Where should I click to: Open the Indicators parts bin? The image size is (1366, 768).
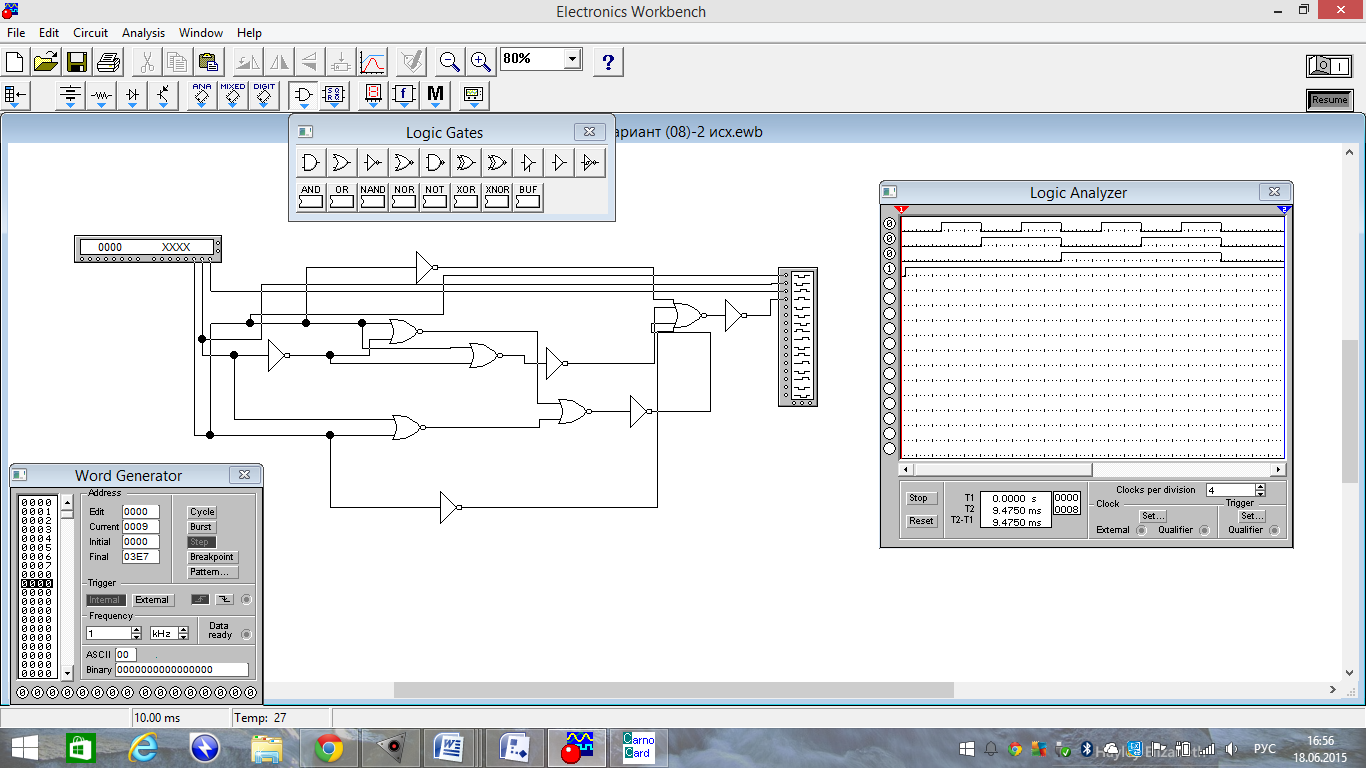tap(373, 96)
